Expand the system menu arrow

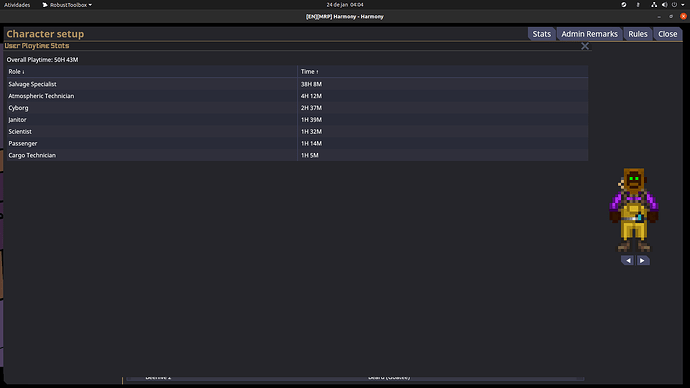(x=683, y=5)
